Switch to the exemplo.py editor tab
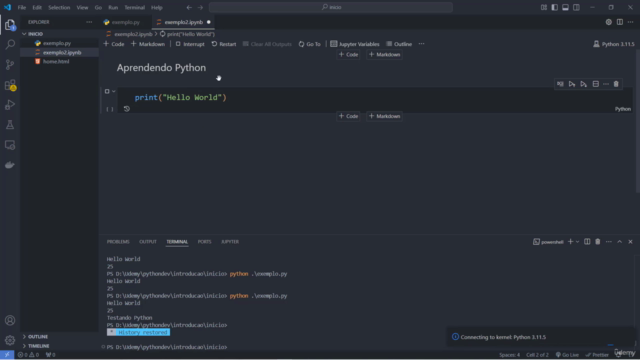Image resolution: width=640 pixels, height=360 pixels. [x=125, y=22]
